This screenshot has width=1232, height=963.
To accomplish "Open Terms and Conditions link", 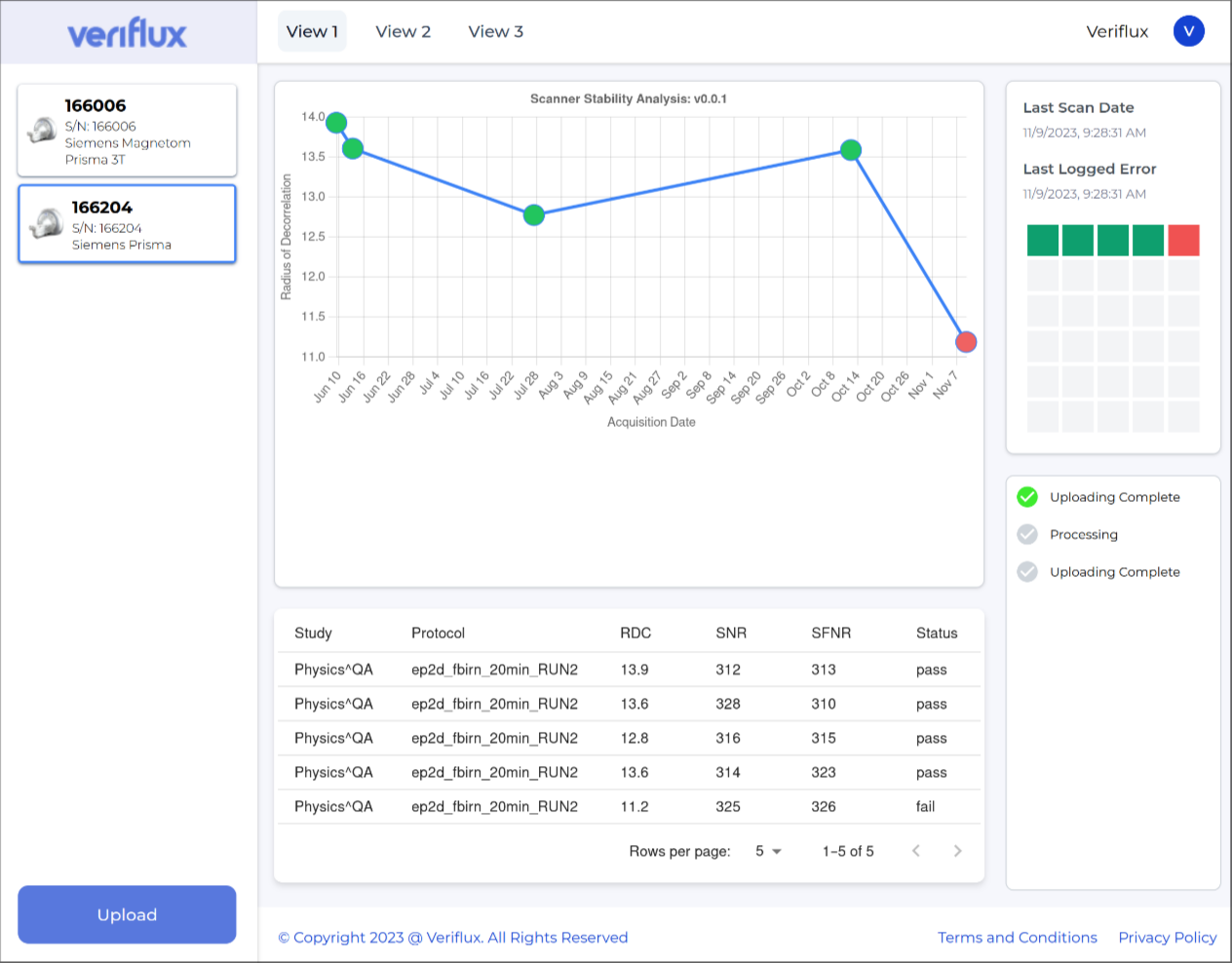I will (1017, 937).
